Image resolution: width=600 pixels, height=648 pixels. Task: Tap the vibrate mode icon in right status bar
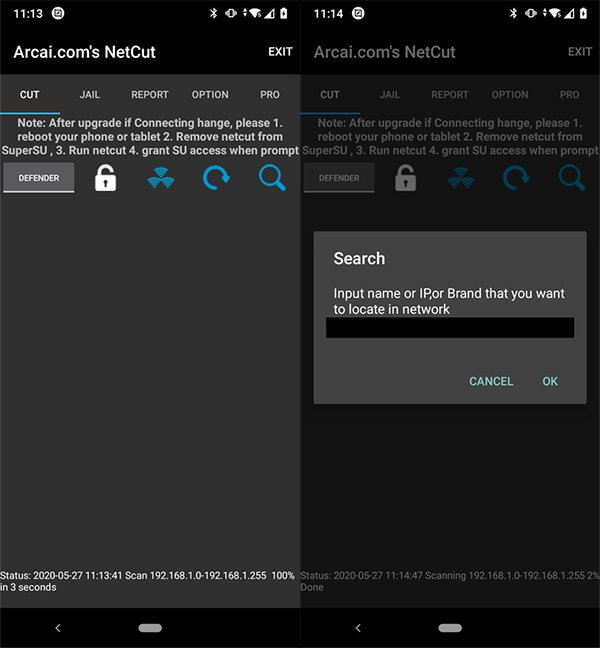point(531,13)
